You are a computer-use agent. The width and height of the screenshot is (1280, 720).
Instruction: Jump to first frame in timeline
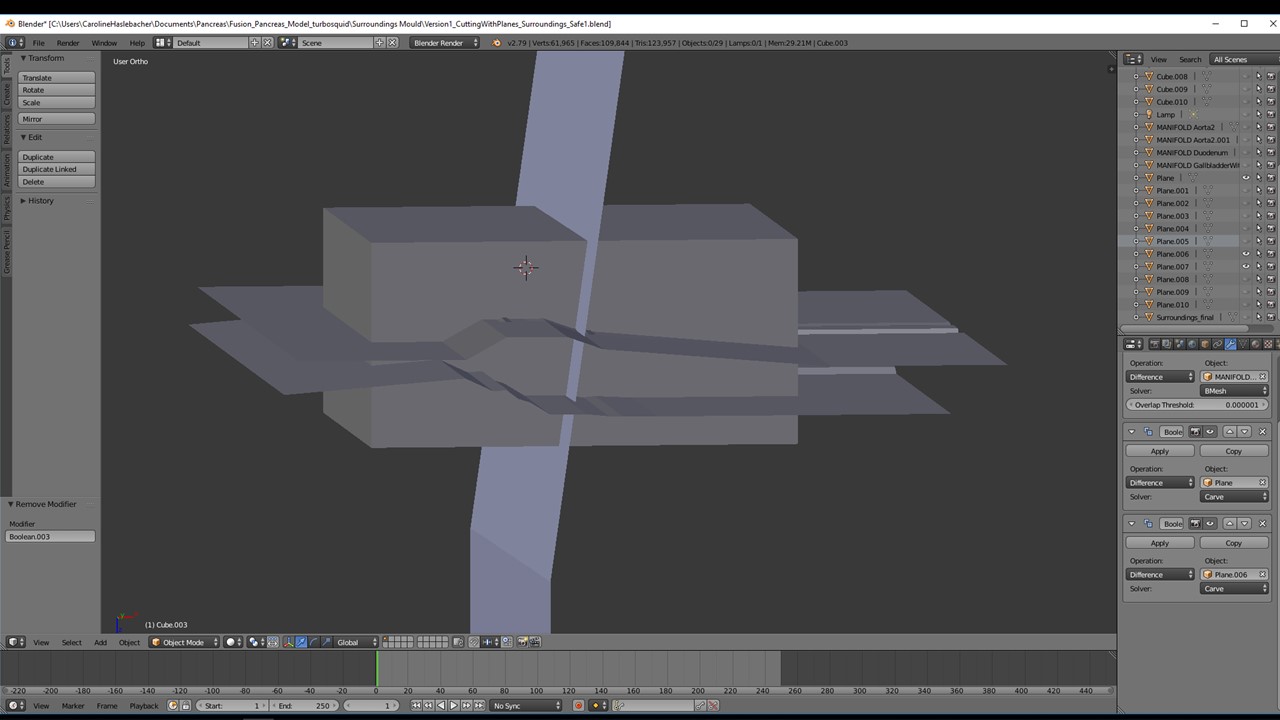[x=417, y=705]
